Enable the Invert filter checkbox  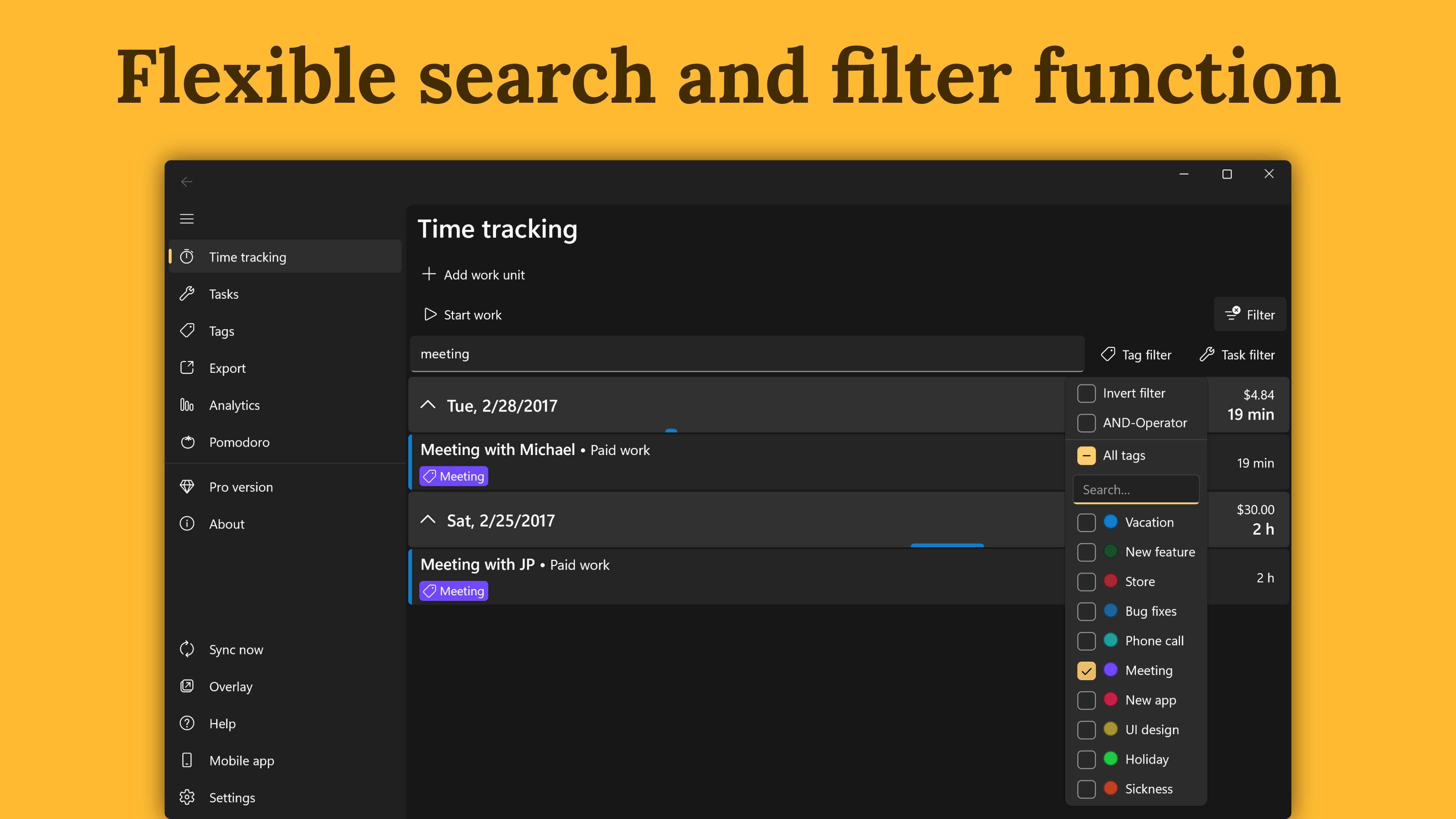[1086, 394]
